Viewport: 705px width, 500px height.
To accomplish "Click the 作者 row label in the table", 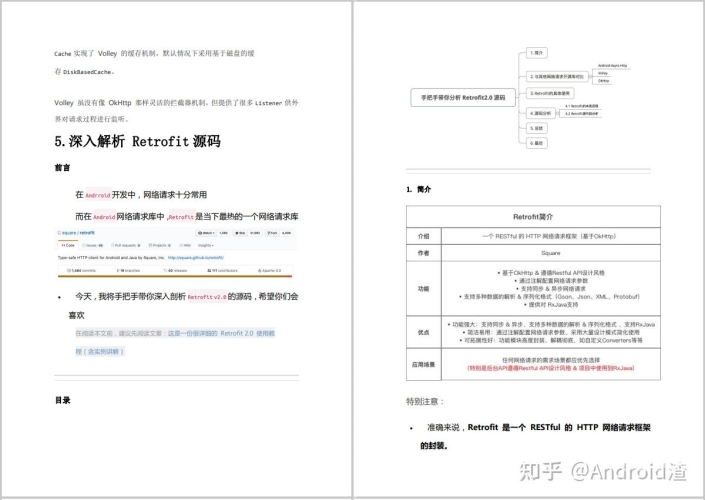I will point(424,253).
